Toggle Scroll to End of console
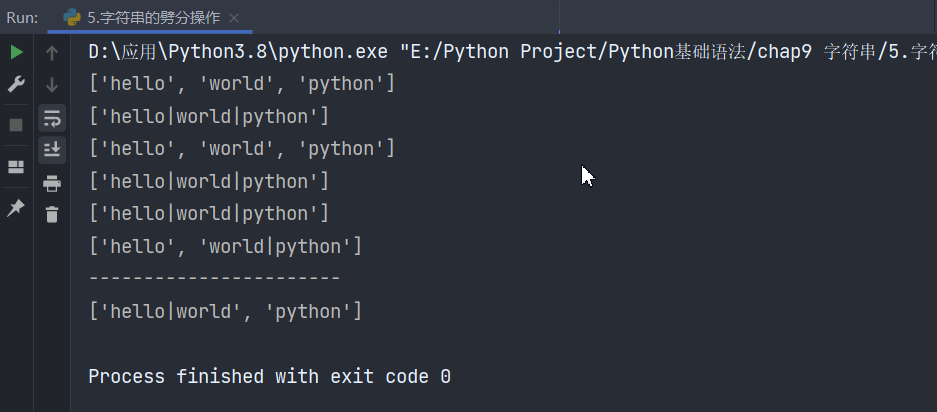The height and width of the screenshot is (412, 937). point(52,150)
